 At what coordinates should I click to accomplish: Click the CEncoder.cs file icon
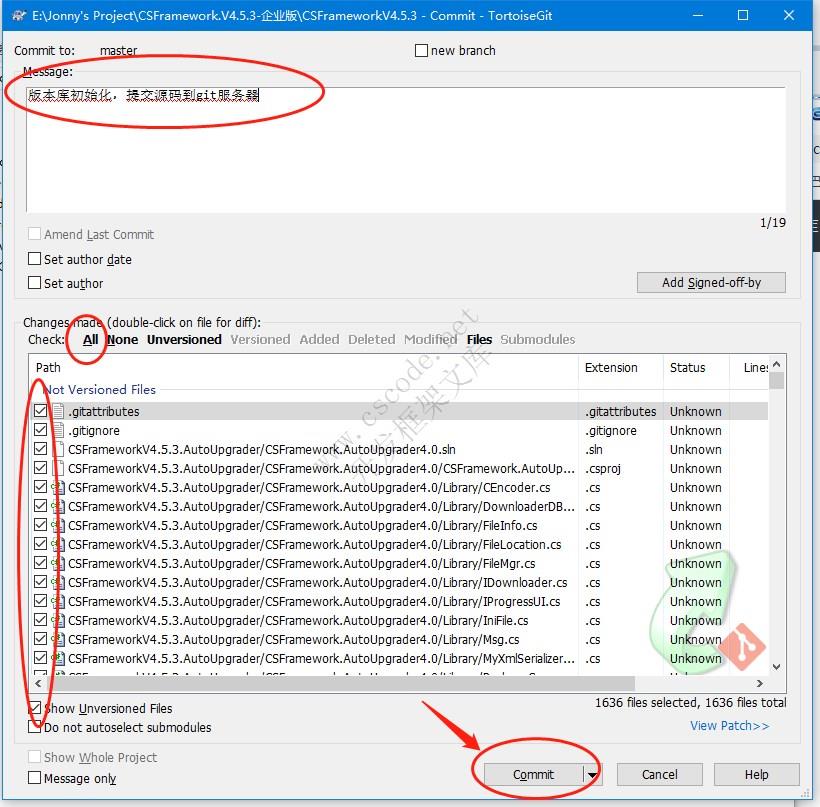point(58,487)
